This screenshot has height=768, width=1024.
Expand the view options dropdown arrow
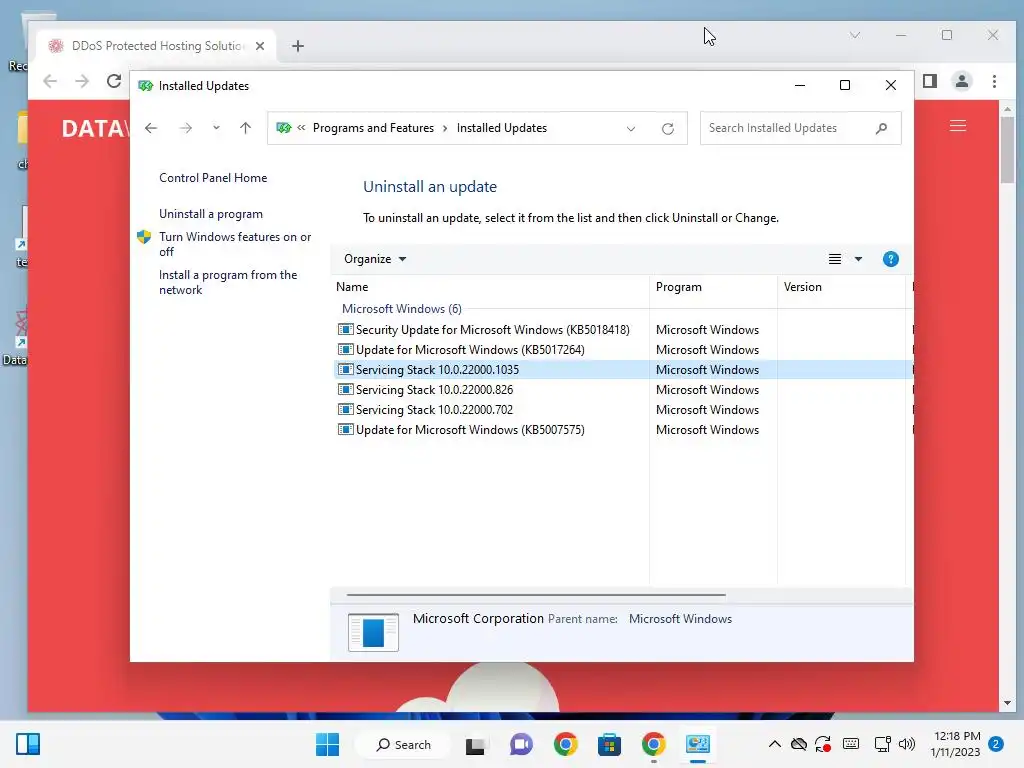(x=859, y=259)
